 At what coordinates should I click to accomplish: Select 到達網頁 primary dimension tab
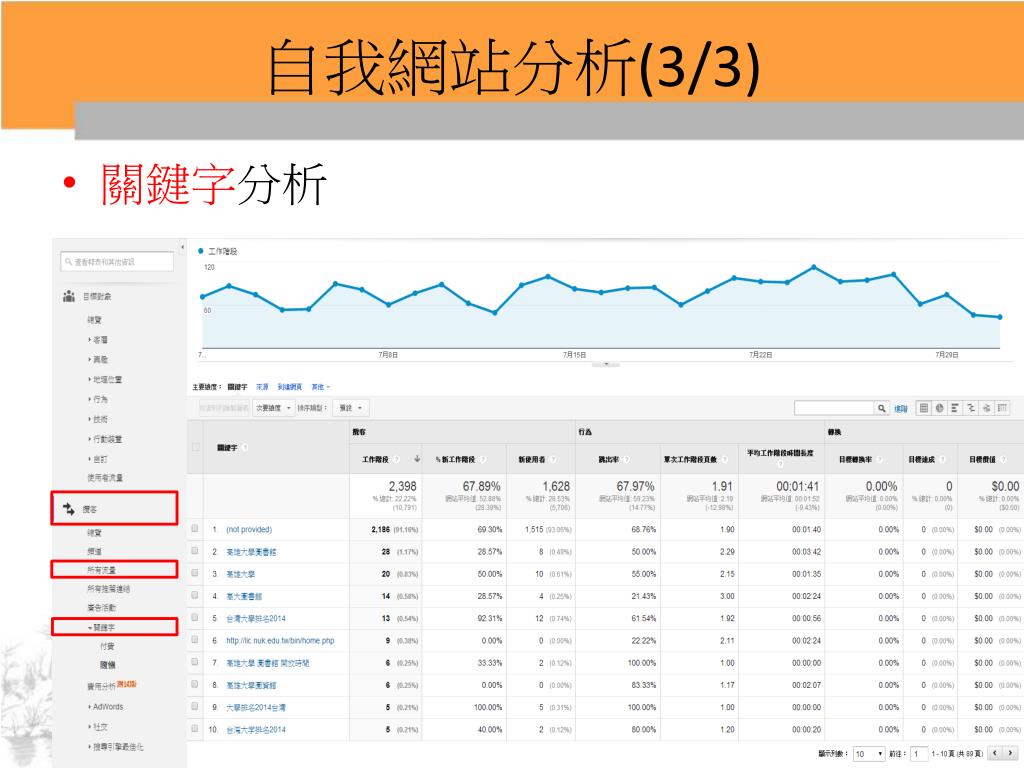tap(289, 387)
